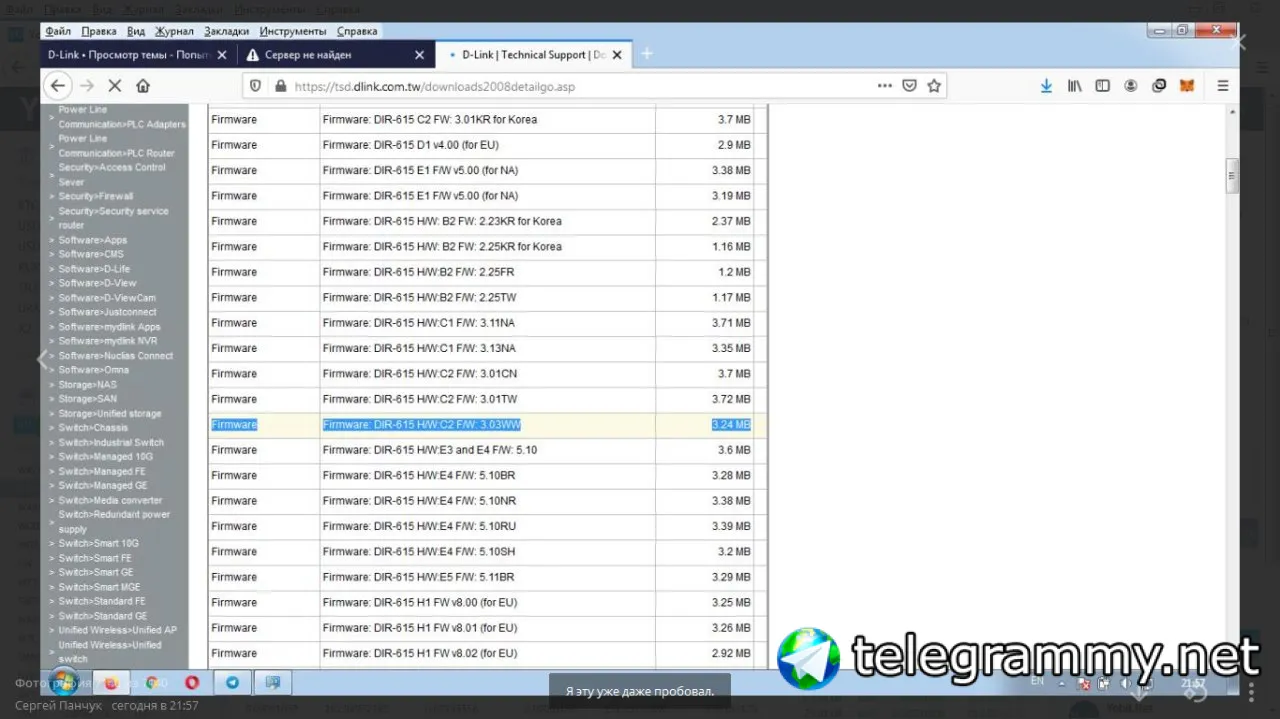Click author name Сергей Панчук
Viewport: 1280px width, 719px height.
tap(57, 706)
